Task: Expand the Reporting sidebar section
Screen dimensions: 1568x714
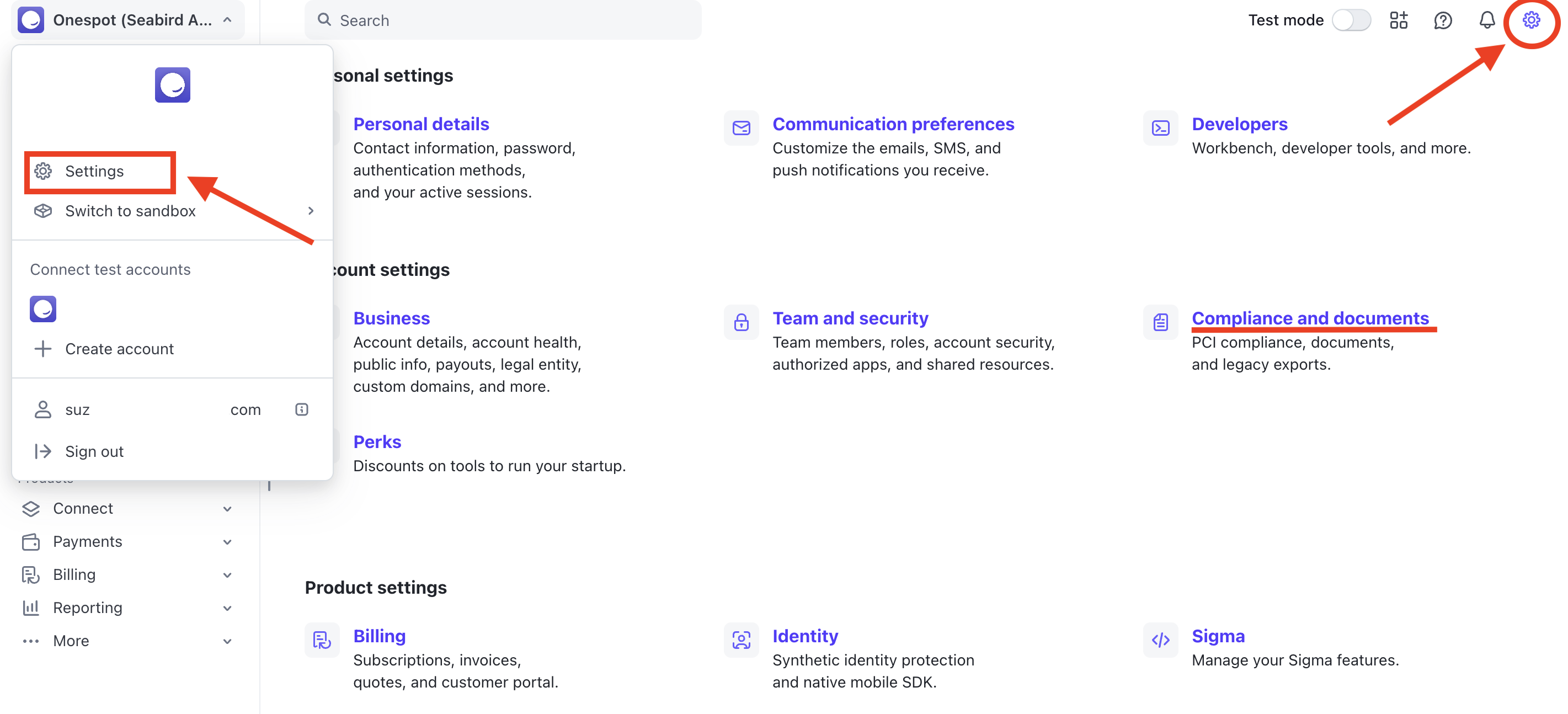Action: point(128,608)
